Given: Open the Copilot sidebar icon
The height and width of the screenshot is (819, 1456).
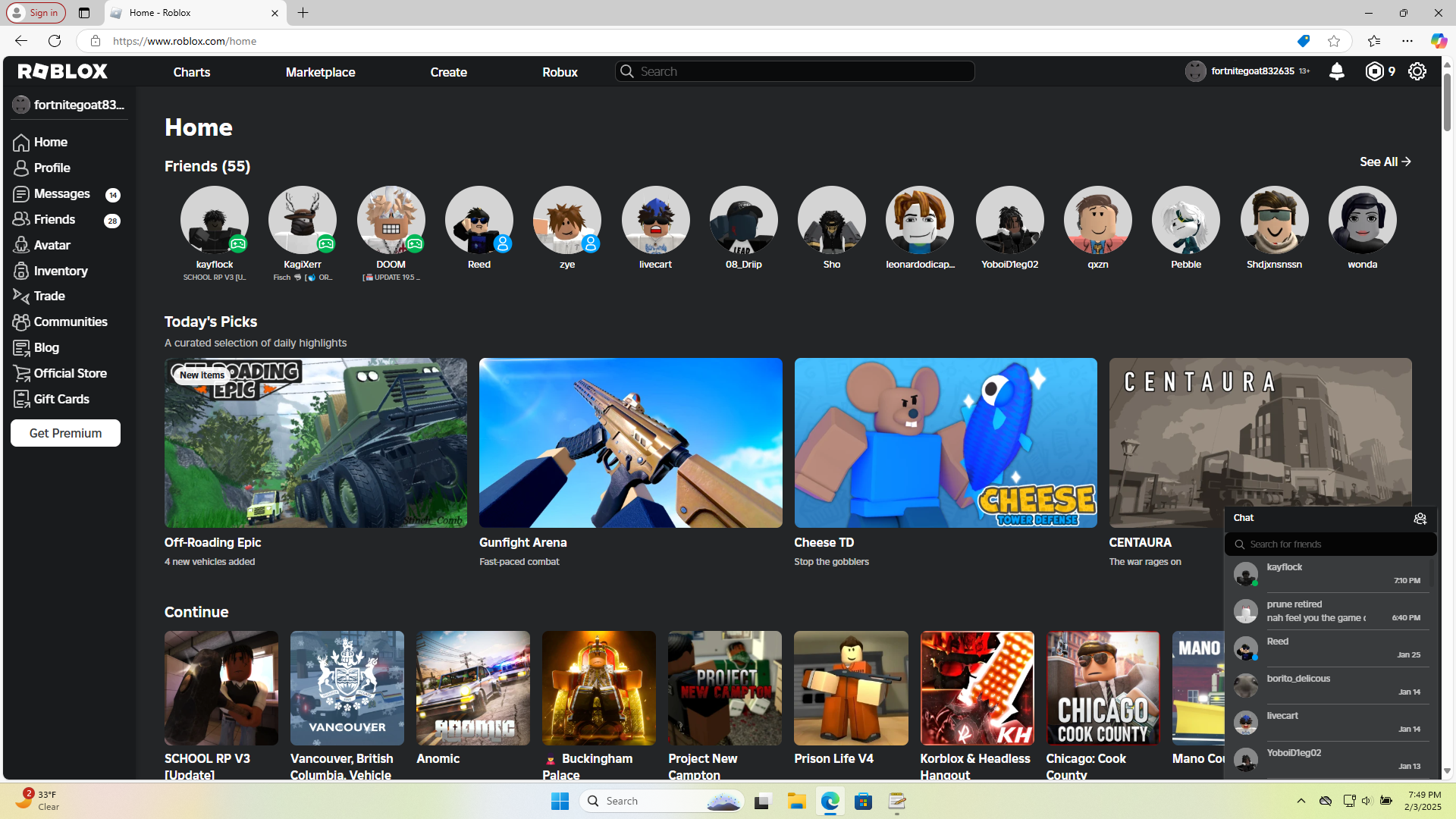Looking at the screenshot, I should (1439, 41).
